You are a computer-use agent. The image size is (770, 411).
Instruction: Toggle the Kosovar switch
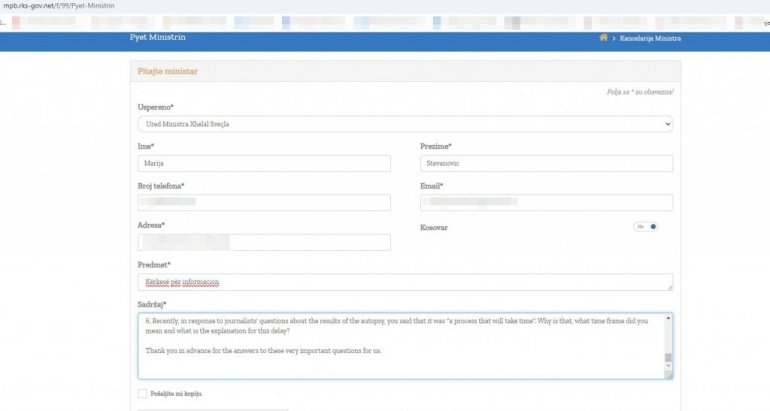(x=646, y=227)
